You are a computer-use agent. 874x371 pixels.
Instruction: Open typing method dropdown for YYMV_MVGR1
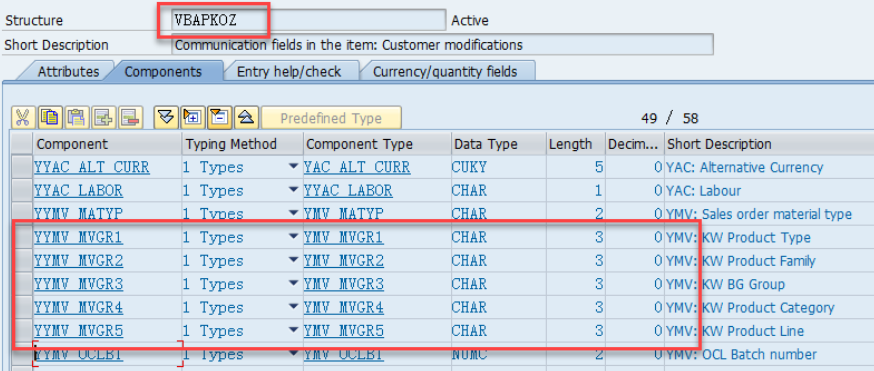coord(294,237)
